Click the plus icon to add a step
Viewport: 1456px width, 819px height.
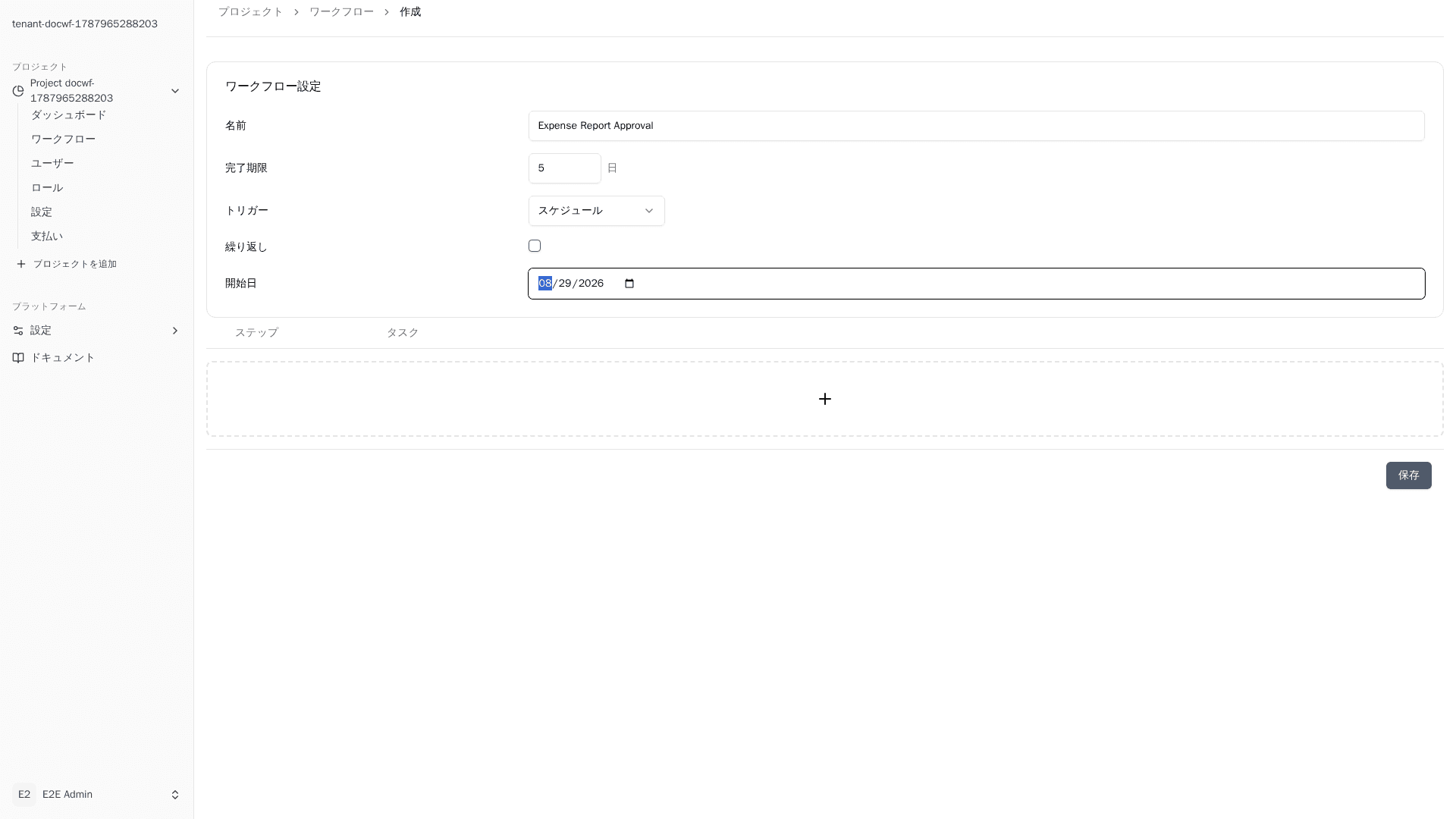pyautogui.click(x=825, y=399)
